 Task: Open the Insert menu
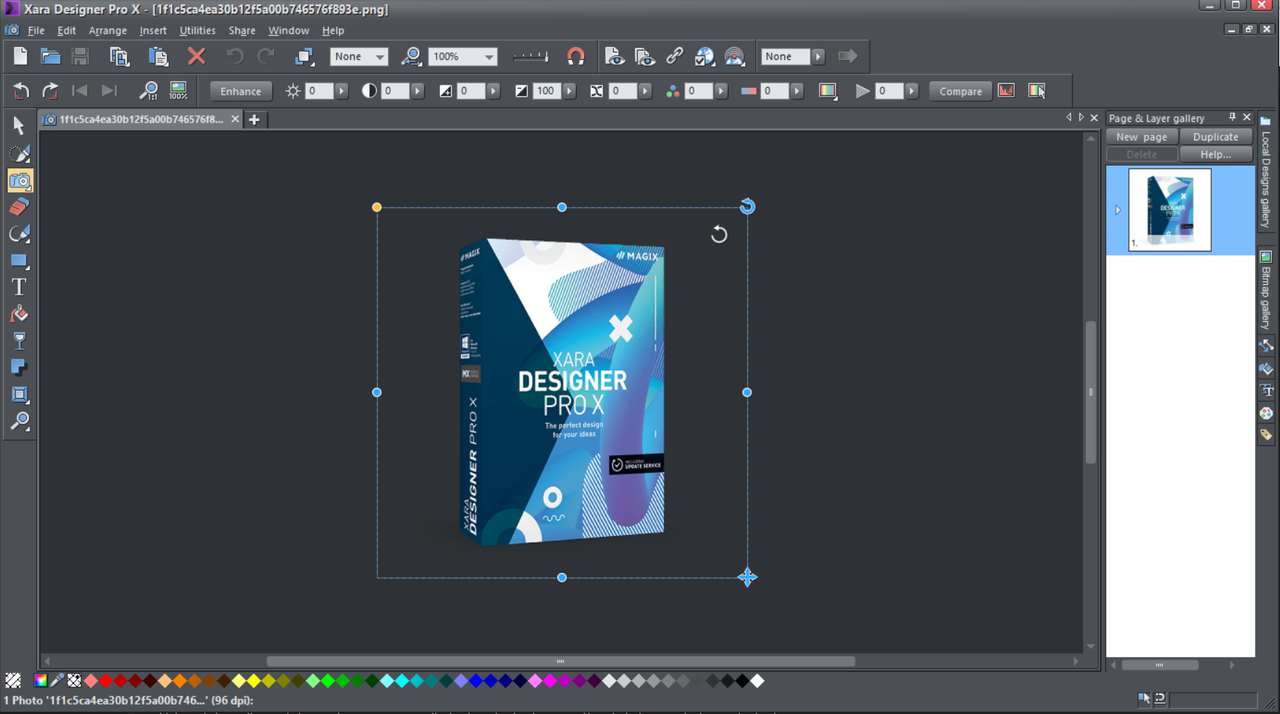pyautogui.click(x=153, y=31)
